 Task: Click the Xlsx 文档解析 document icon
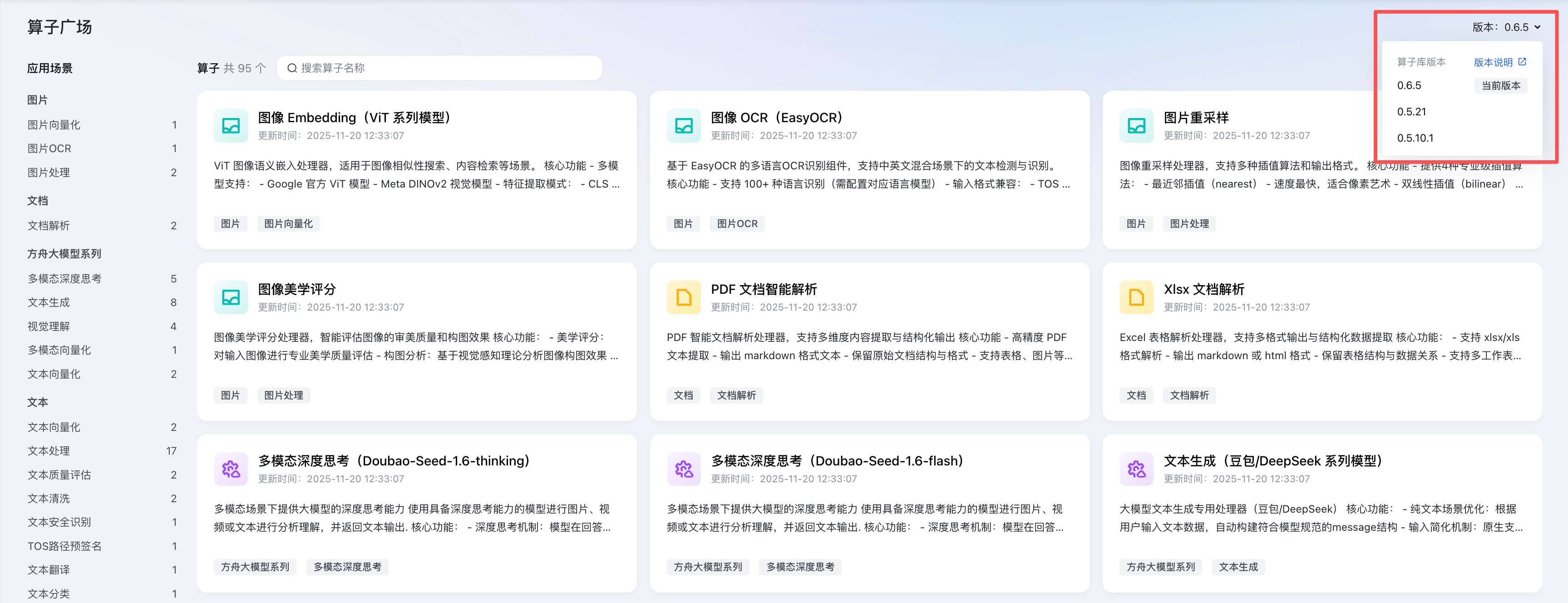click(x=1136, y=297)
